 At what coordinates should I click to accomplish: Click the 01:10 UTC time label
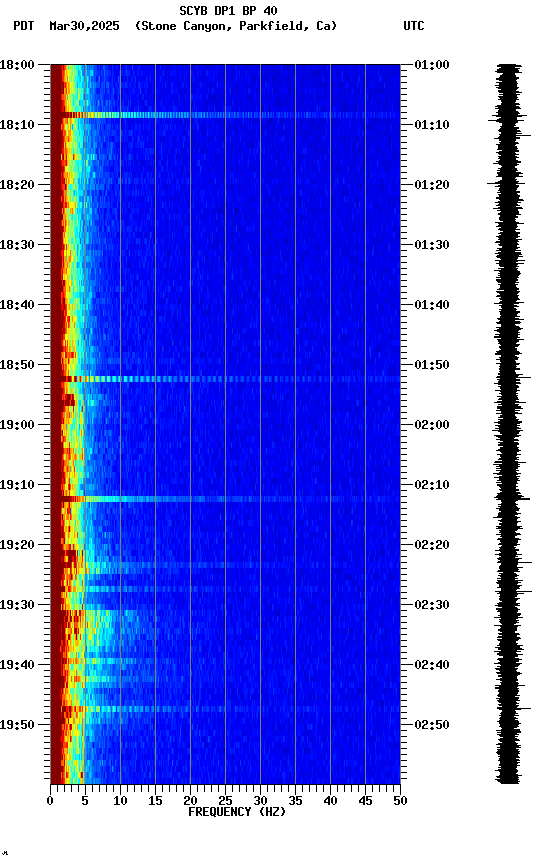click(x=432, y=125)
